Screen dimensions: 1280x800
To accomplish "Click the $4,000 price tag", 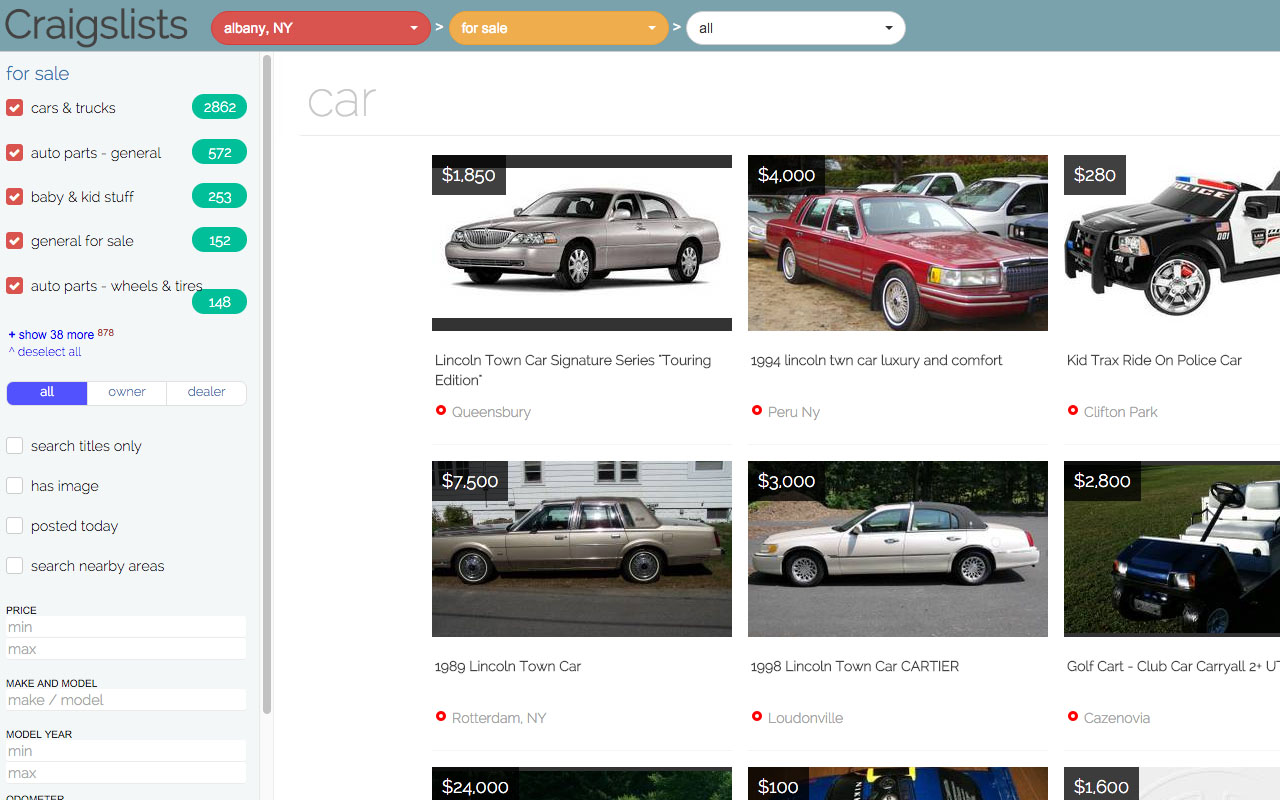I will pyautogui.click(x=786, y=175).
